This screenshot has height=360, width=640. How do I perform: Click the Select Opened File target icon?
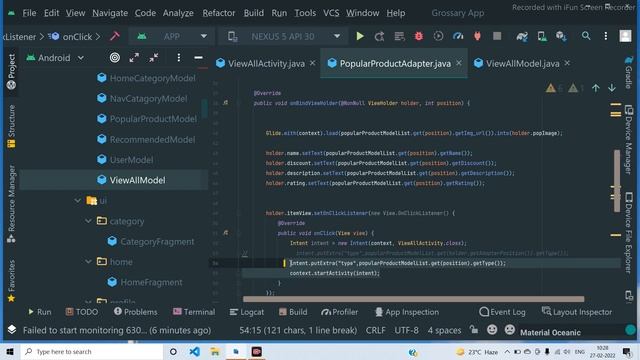tap(115, 58)
